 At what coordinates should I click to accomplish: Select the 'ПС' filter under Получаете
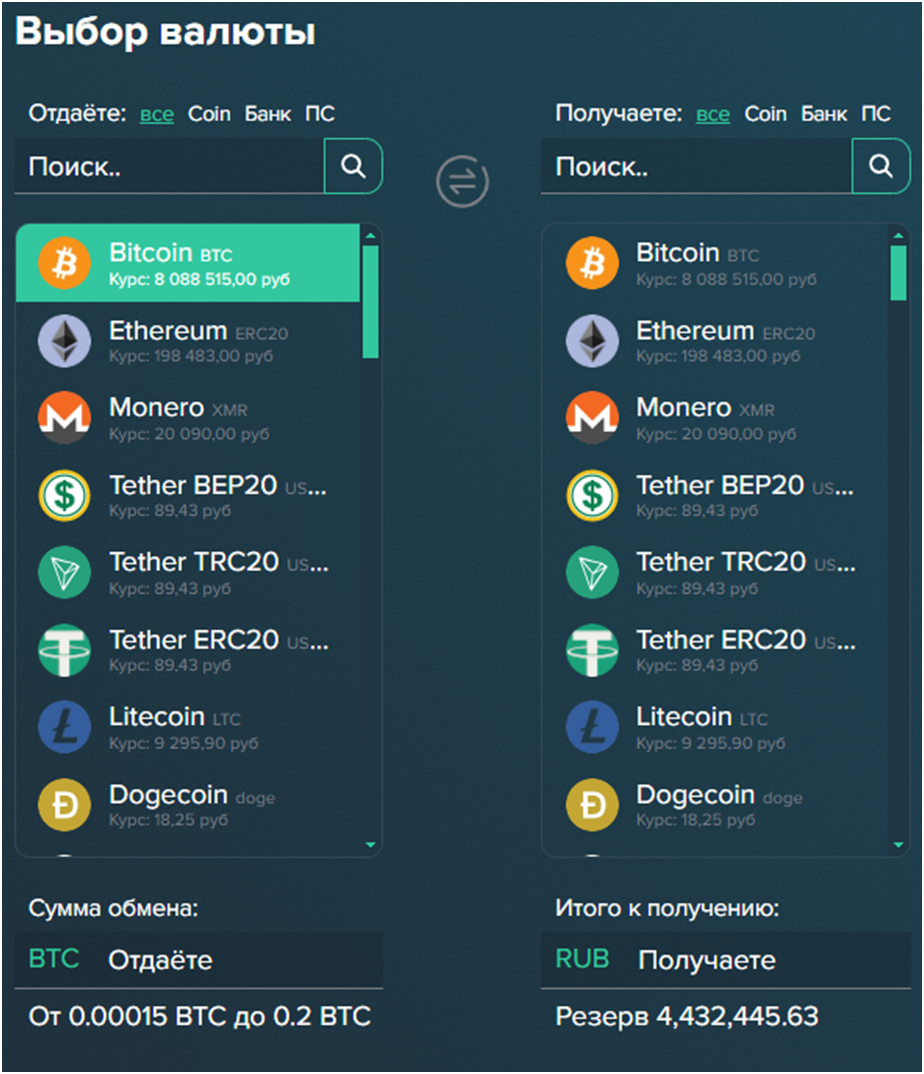876,114
